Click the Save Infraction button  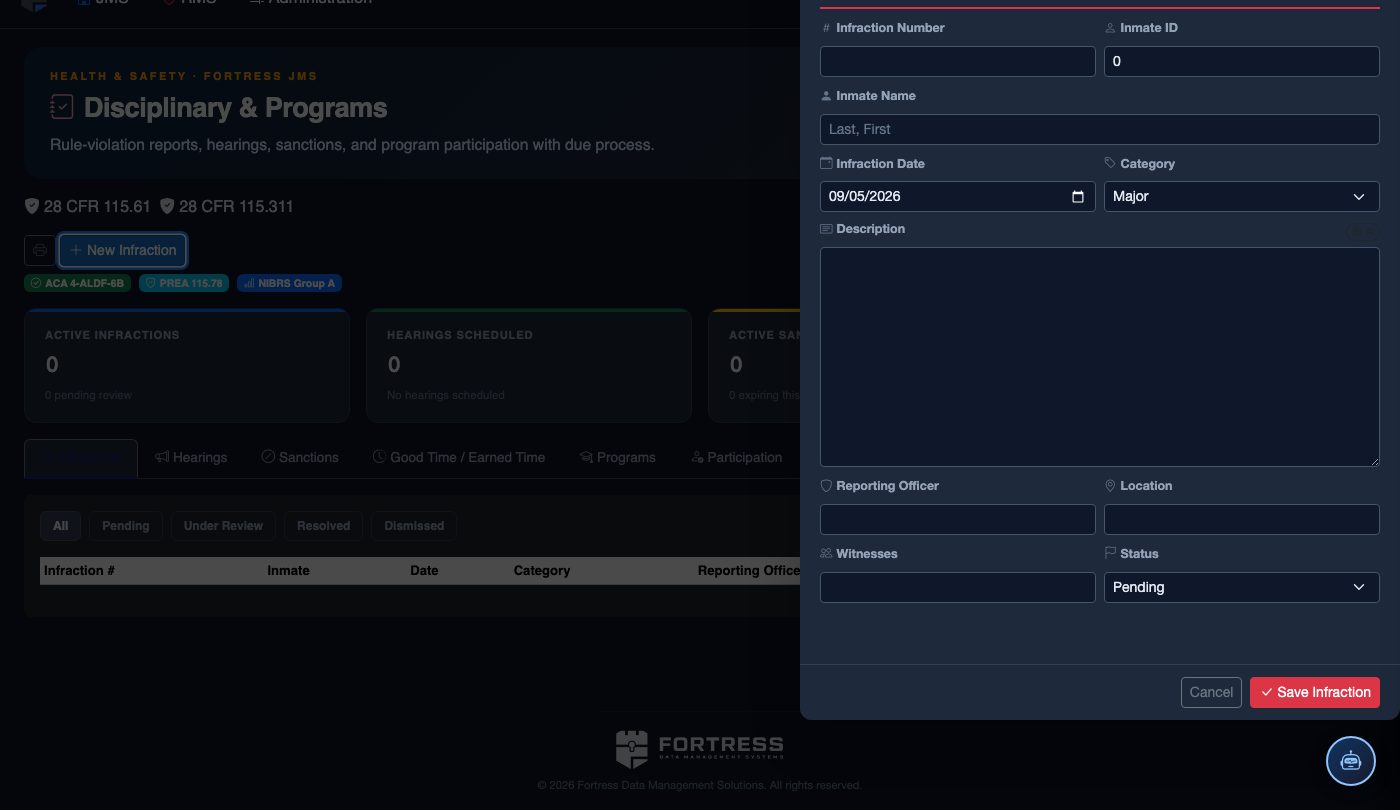[x=1315, y=692]
